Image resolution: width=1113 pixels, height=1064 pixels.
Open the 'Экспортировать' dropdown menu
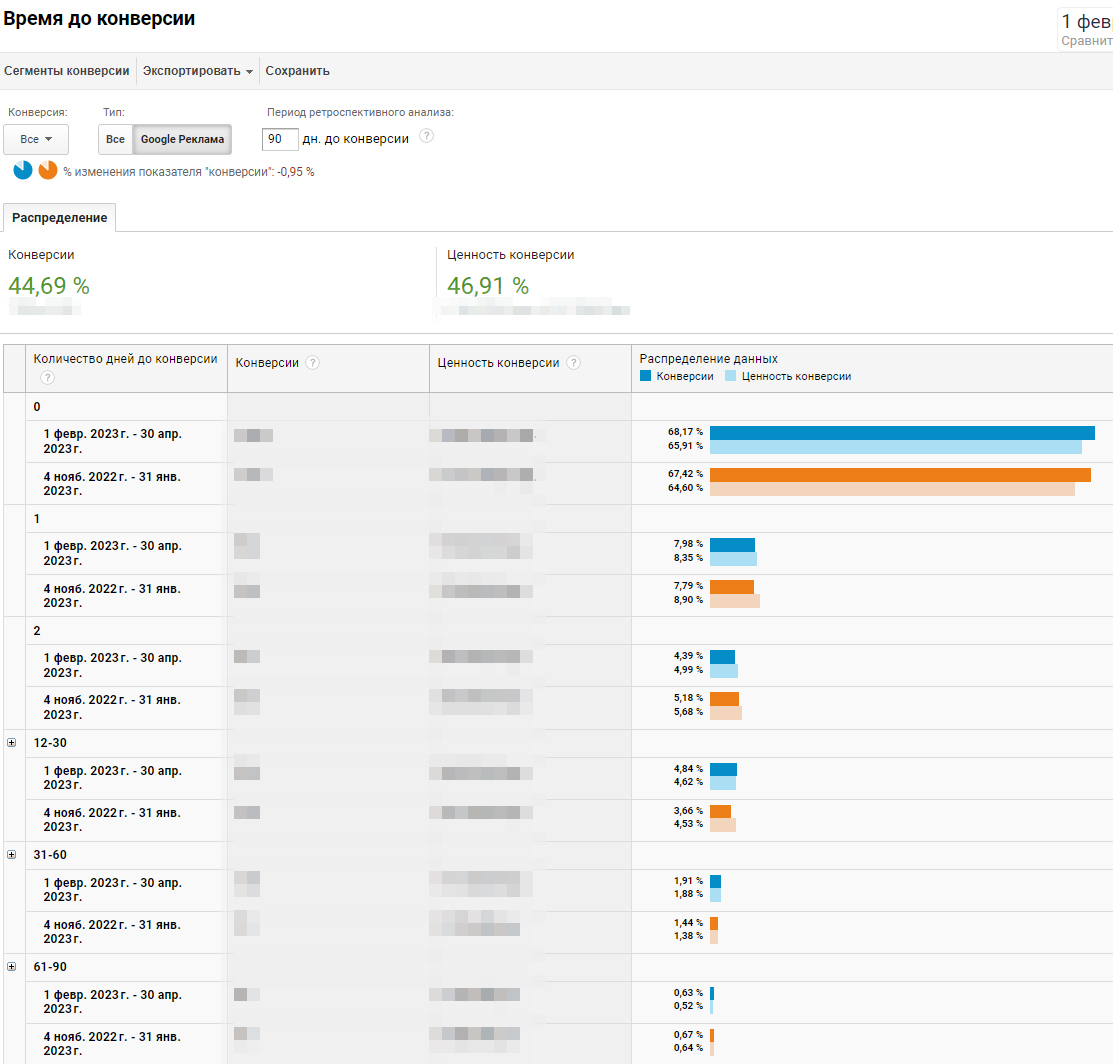tap(197, 71)
